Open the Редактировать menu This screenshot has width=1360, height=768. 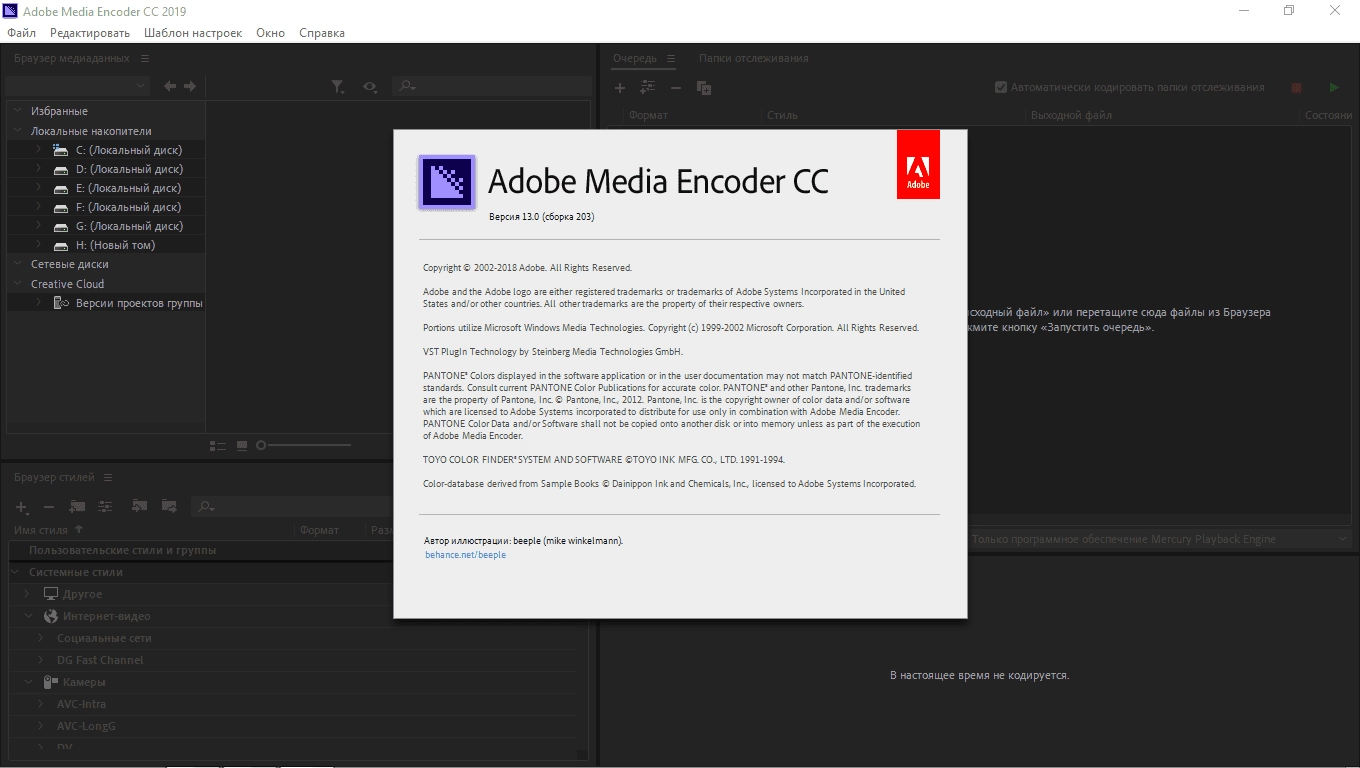click(x=90, y=33)
